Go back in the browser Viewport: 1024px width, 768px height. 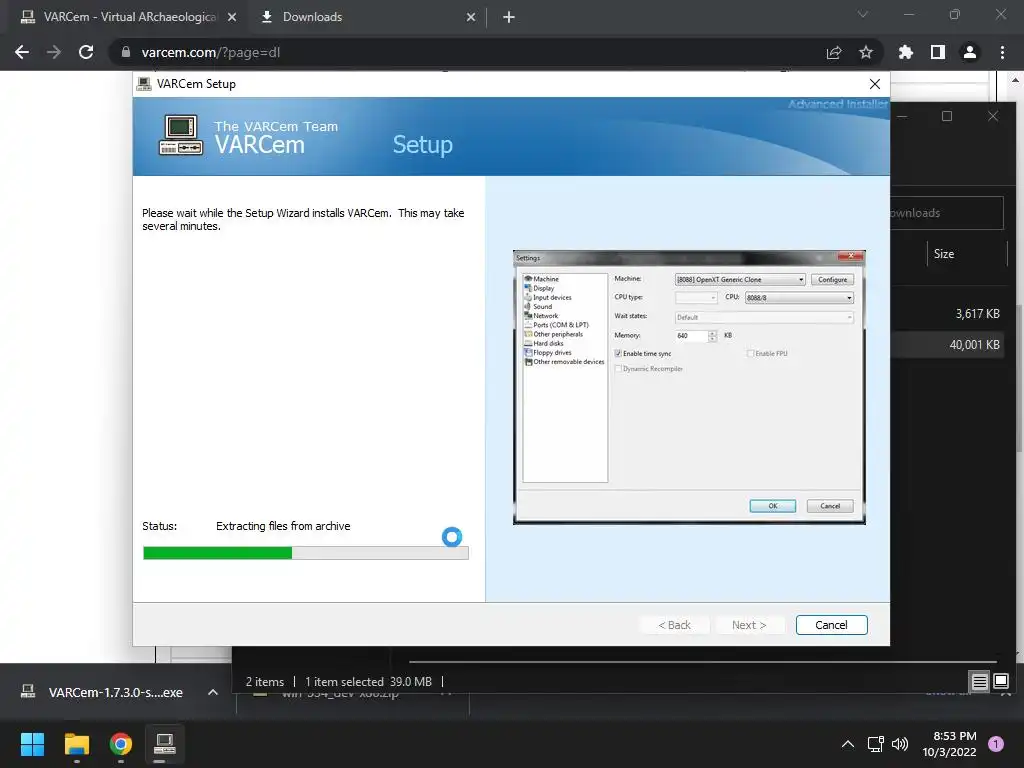[x=22, y=52]
